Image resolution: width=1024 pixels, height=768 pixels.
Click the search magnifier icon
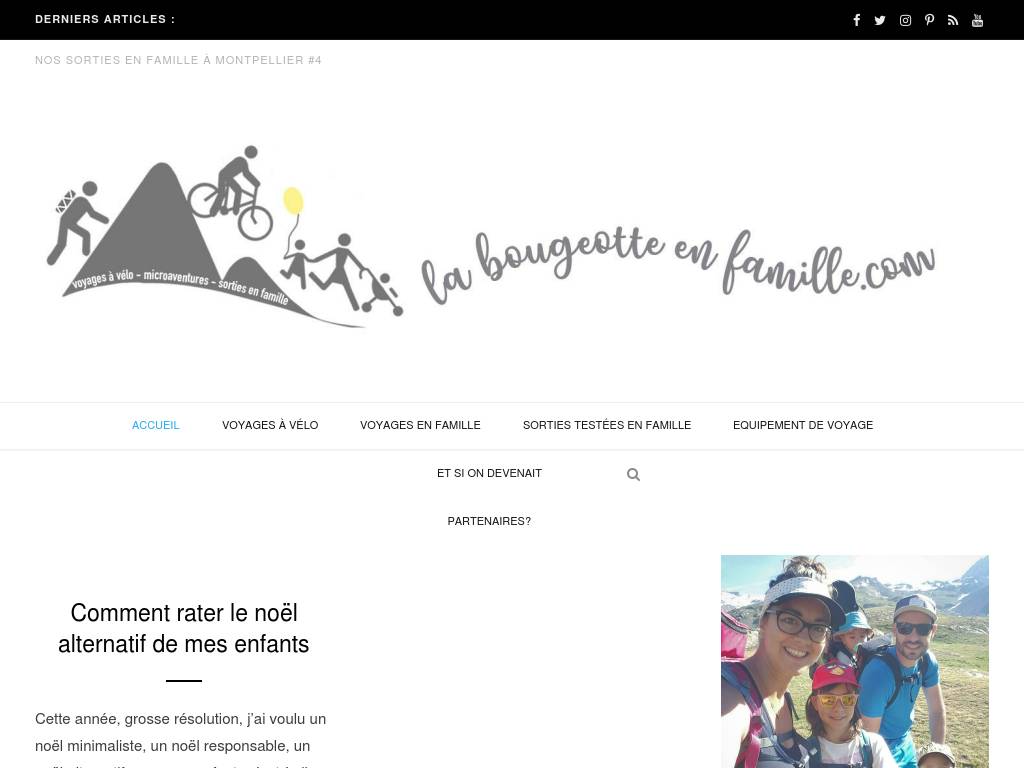click(633, 474)
